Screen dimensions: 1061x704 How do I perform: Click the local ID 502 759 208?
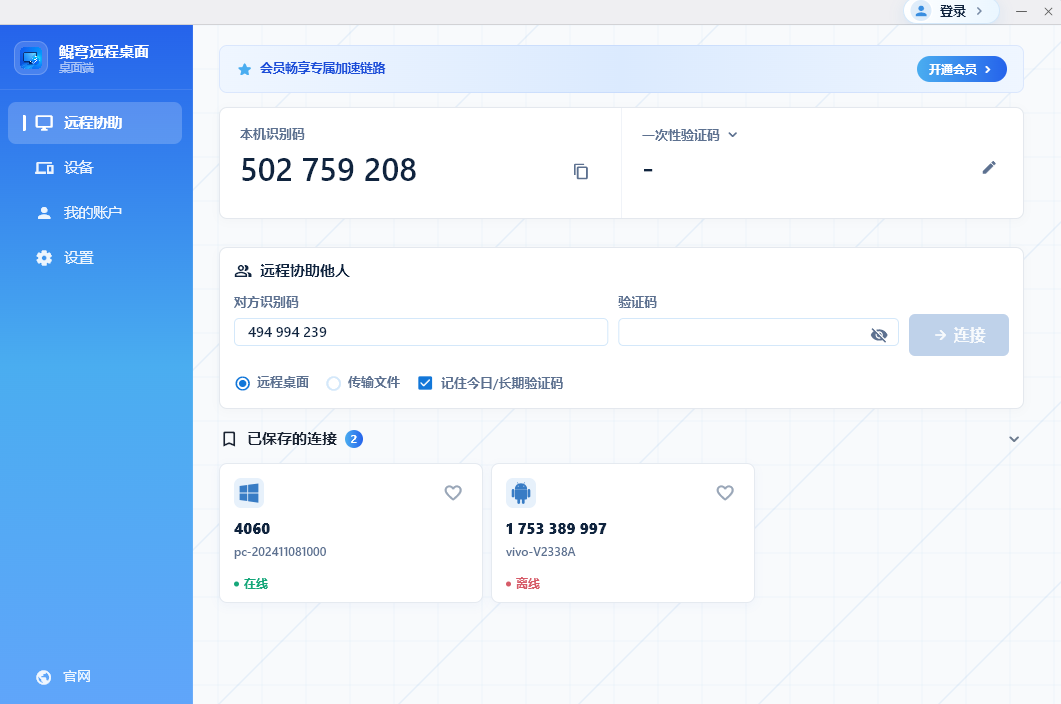coord(329,170)
